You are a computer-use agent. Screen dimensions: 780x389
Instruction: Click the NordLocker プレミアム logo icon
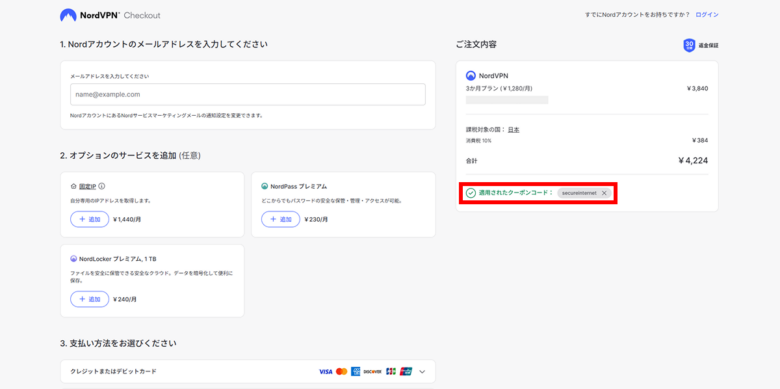coord(73,259)
